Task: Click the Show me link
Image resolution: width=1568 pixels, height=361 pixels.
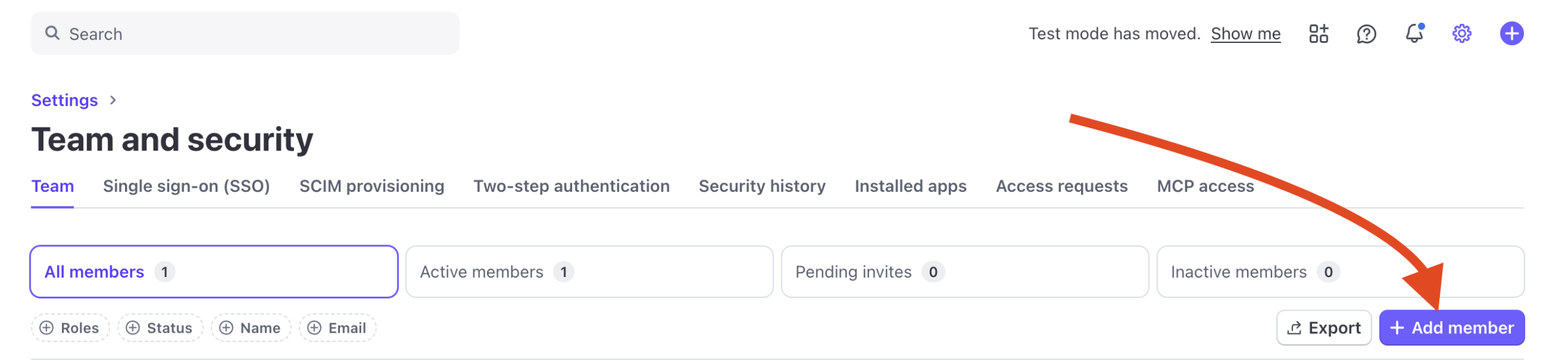Action: pos(1245,34)
